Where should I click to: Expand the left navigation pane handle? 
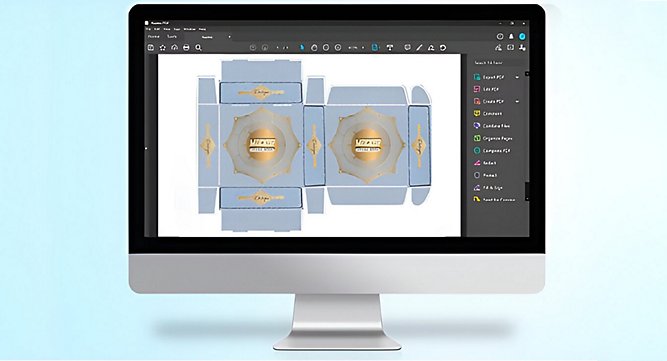tap(146, 148)
